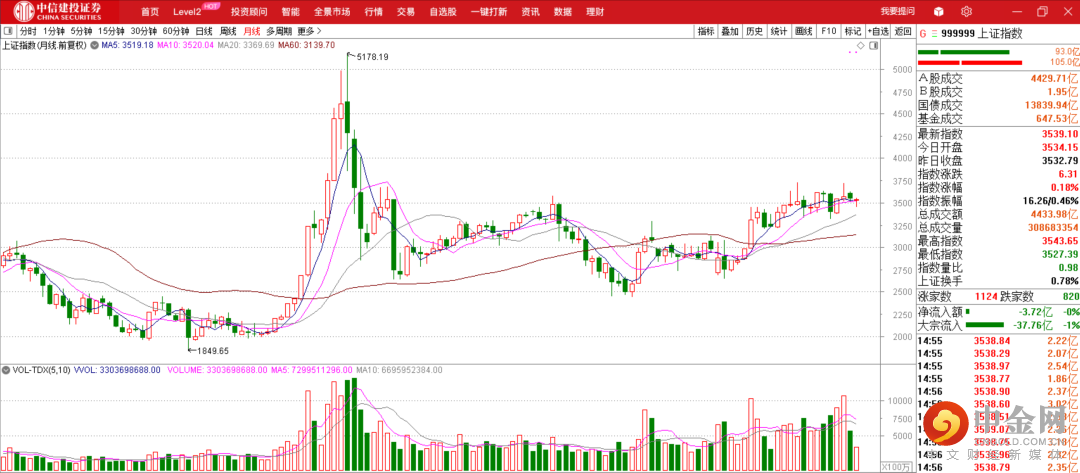
Task: Open the 理财 menu
Action: (x=595, y=12)
